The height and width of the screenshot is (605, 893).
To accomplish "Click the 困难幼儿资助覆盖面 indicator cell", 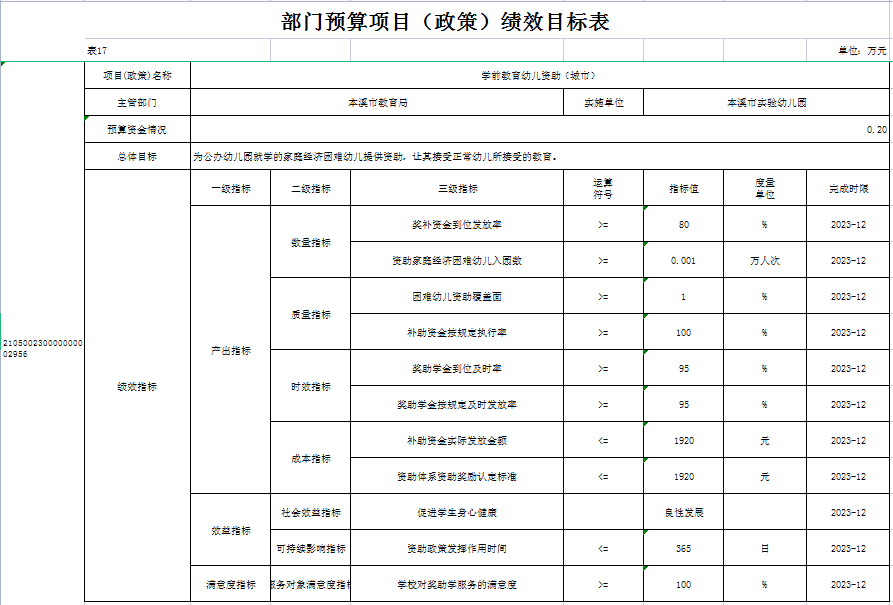I will pos(457,296).
